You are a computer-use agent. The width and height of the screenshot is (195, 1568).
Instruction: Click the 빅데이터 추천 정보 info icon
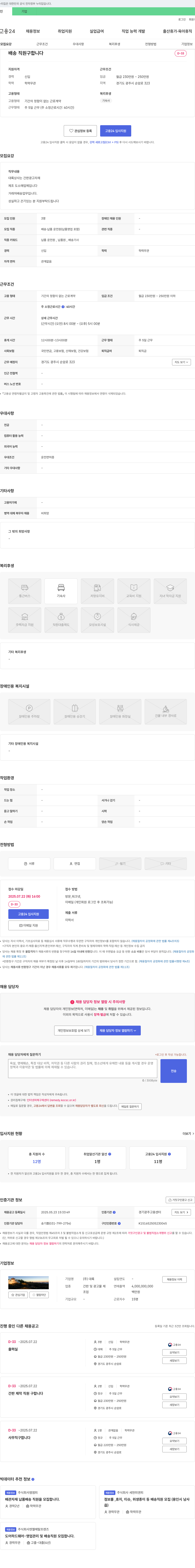(x=33, y=1479)
